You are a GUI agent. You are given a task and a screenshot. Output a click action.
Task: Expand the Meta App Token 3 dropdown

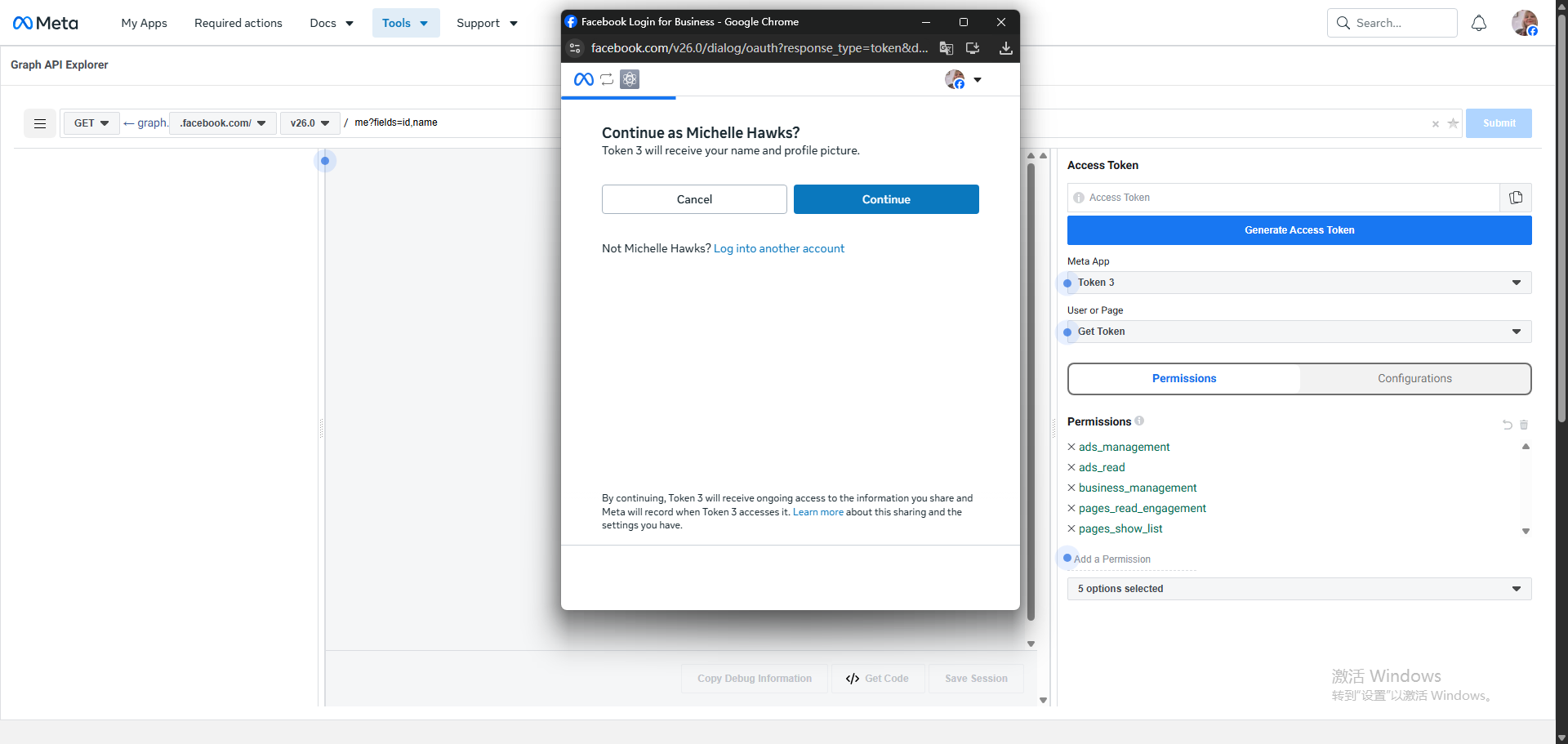1299,283
